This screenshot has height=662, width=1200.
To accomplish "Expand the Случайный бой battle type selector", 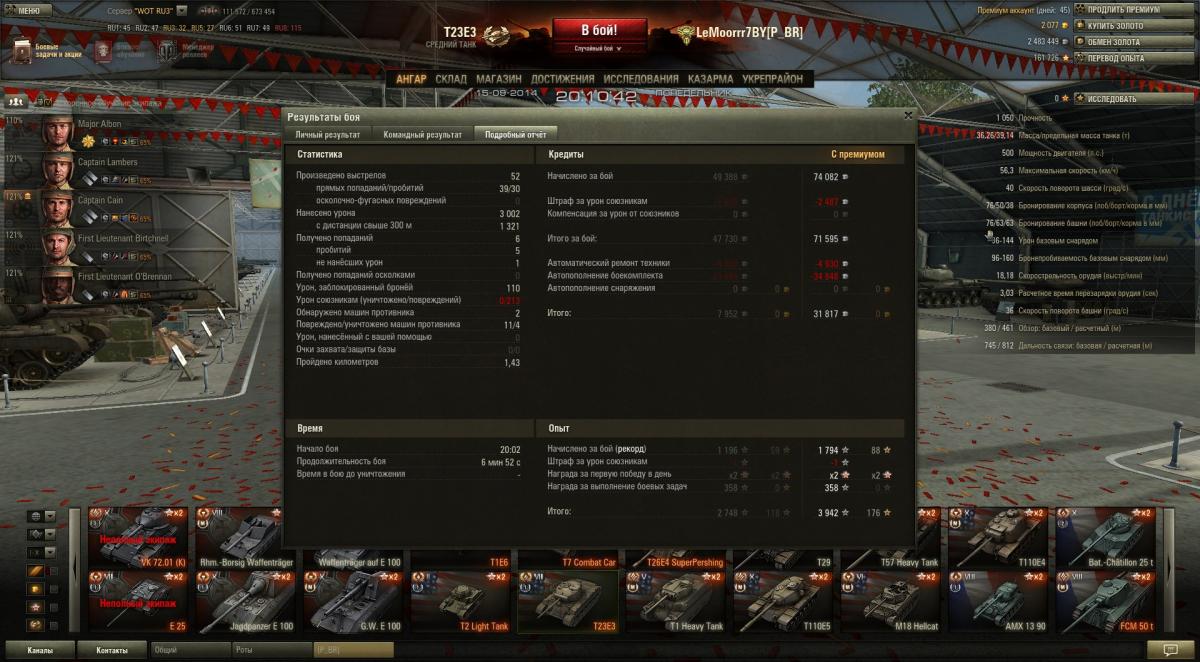I will (600, 48).
